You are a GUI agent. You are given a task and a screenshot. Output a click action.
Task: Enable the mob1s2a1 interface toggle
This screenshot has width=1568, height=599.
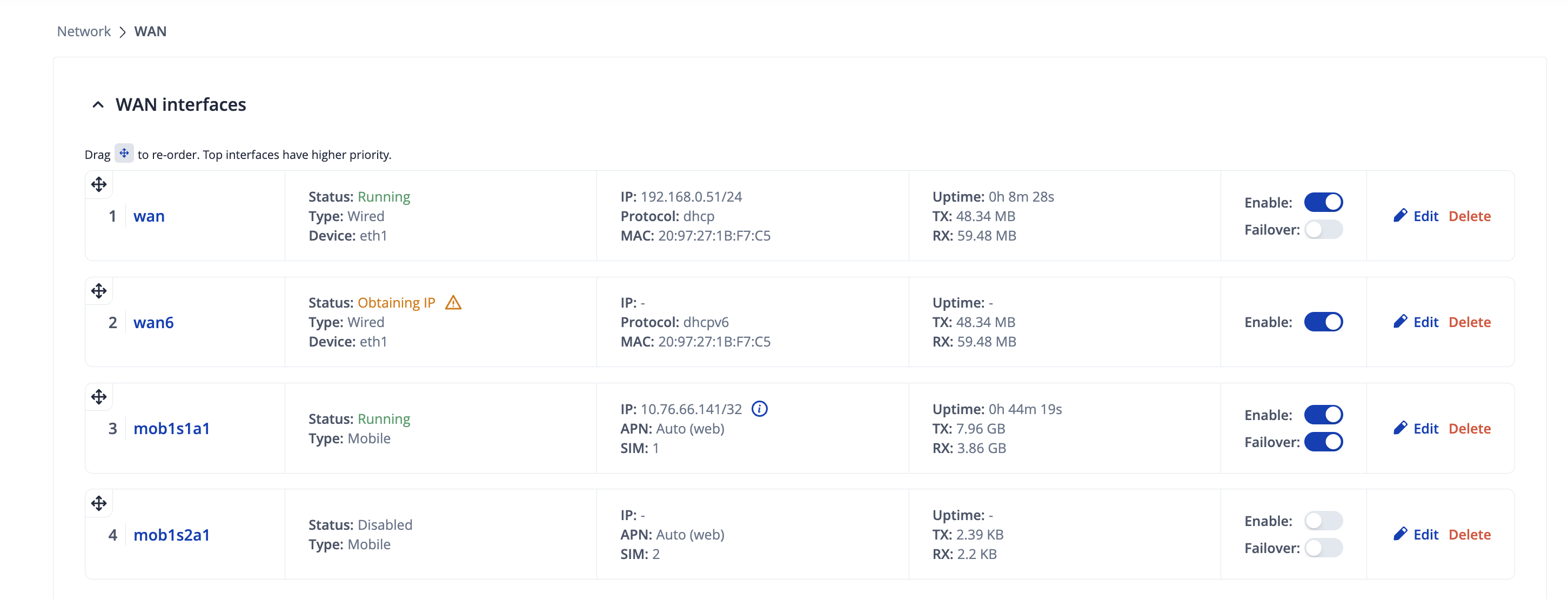(x=1323, y=521)
